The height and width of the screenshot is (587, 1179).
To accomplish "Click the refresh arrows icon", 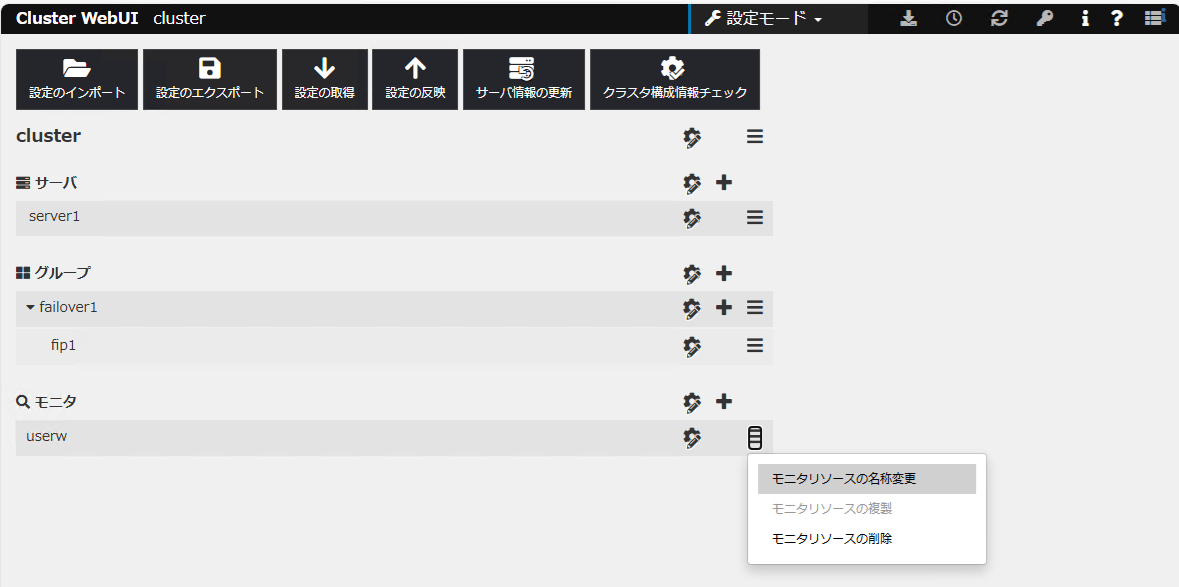I will (x=999, y=18).
